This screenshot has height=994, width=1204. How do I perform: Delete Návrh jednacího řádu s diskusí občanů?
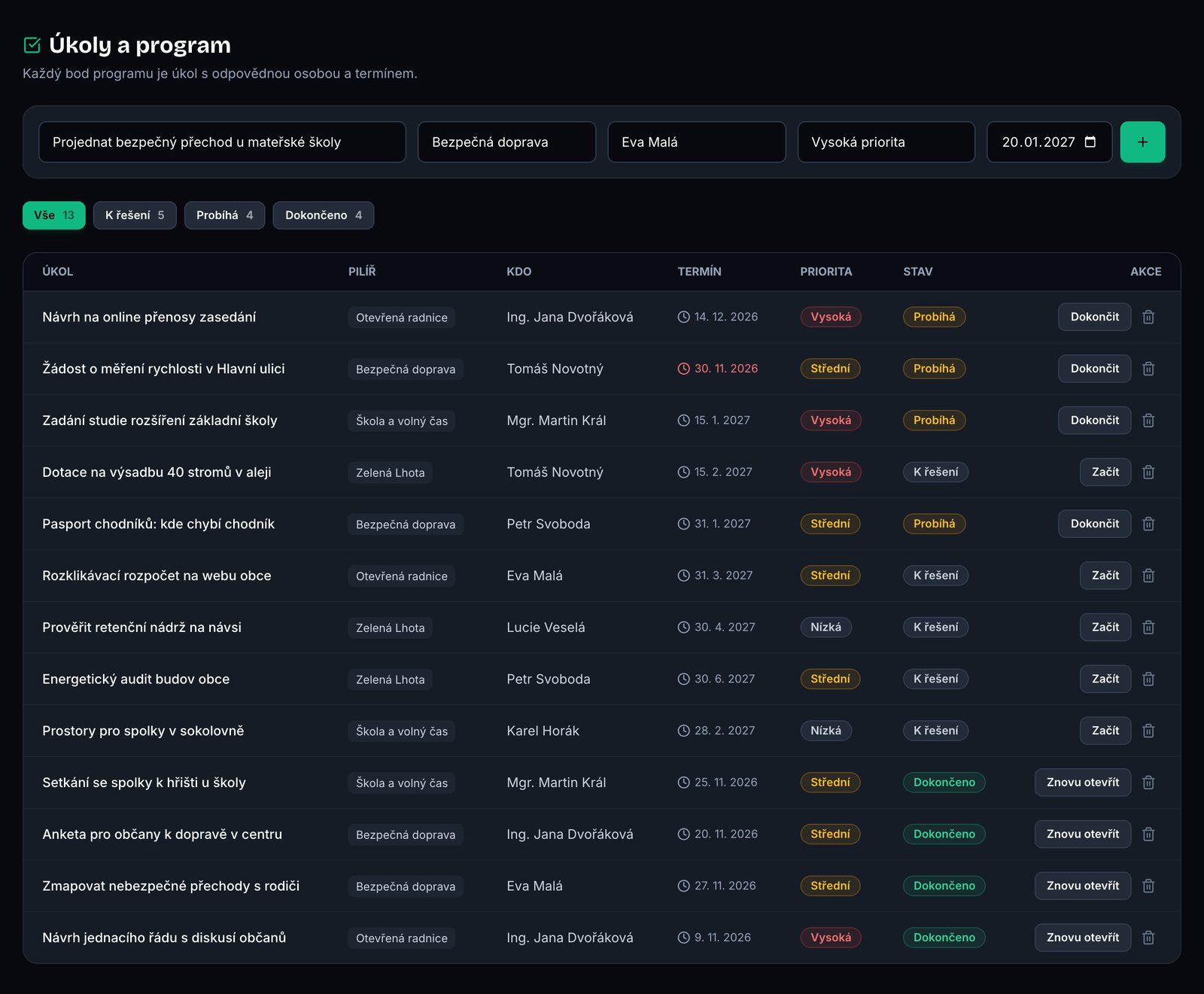tap(1148, 938)
